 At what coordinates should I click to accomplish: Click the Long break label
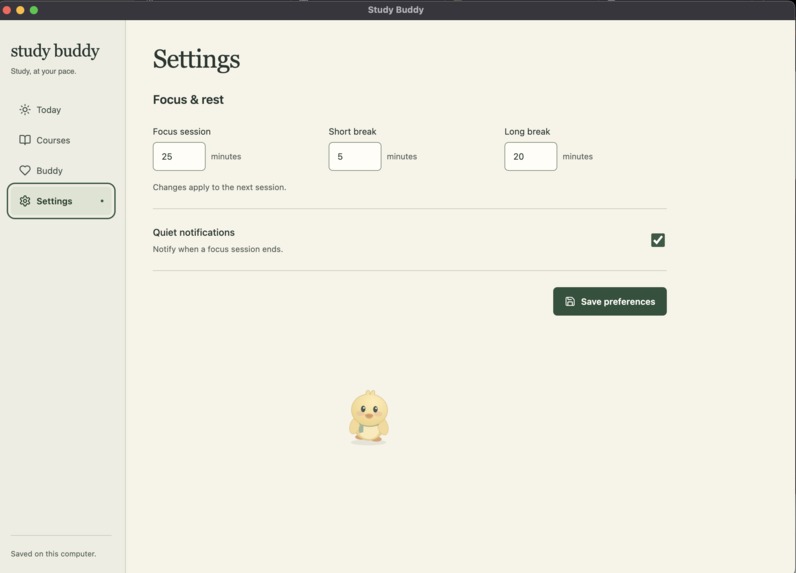click(x=527, y=131)
